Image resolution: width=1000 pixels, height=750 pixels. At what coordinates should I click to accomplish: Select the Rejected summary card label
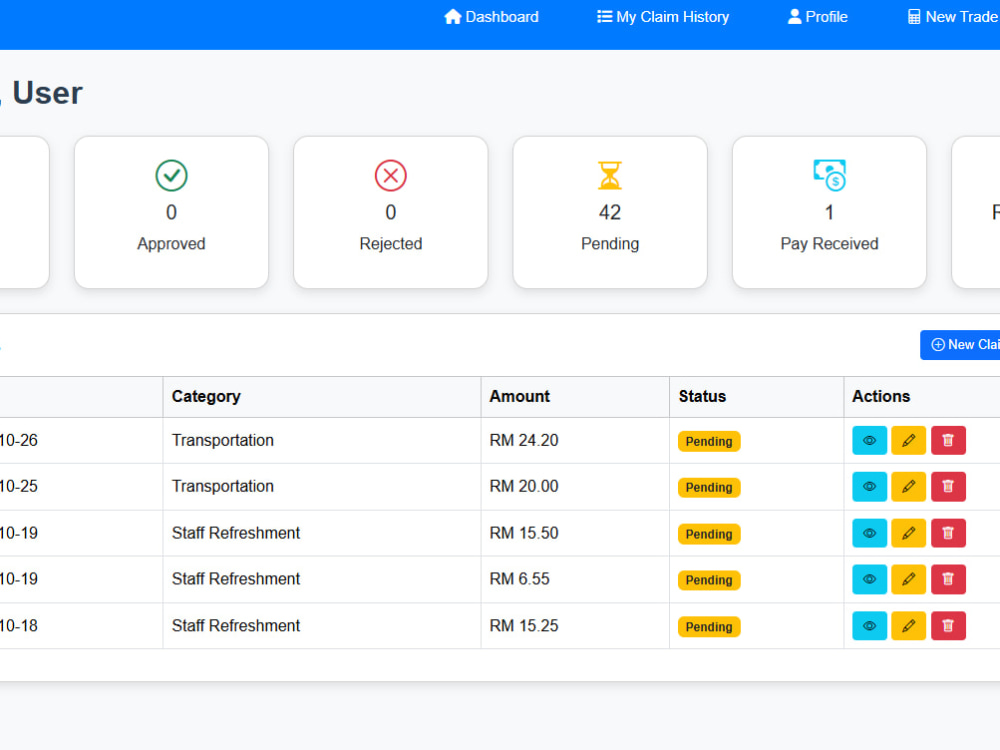[x=391, y=244]
